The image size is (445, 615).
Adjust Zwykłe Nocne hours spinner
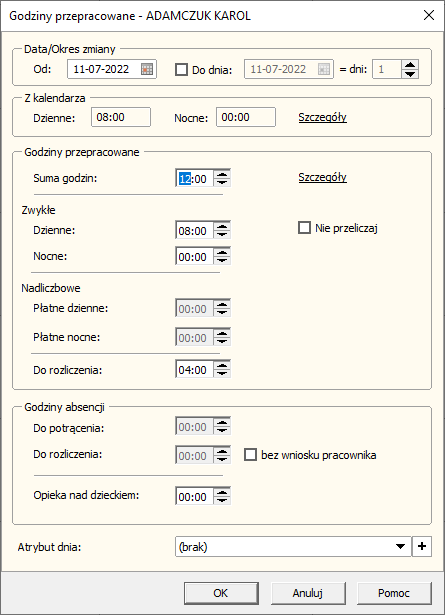tap(222, 257)
